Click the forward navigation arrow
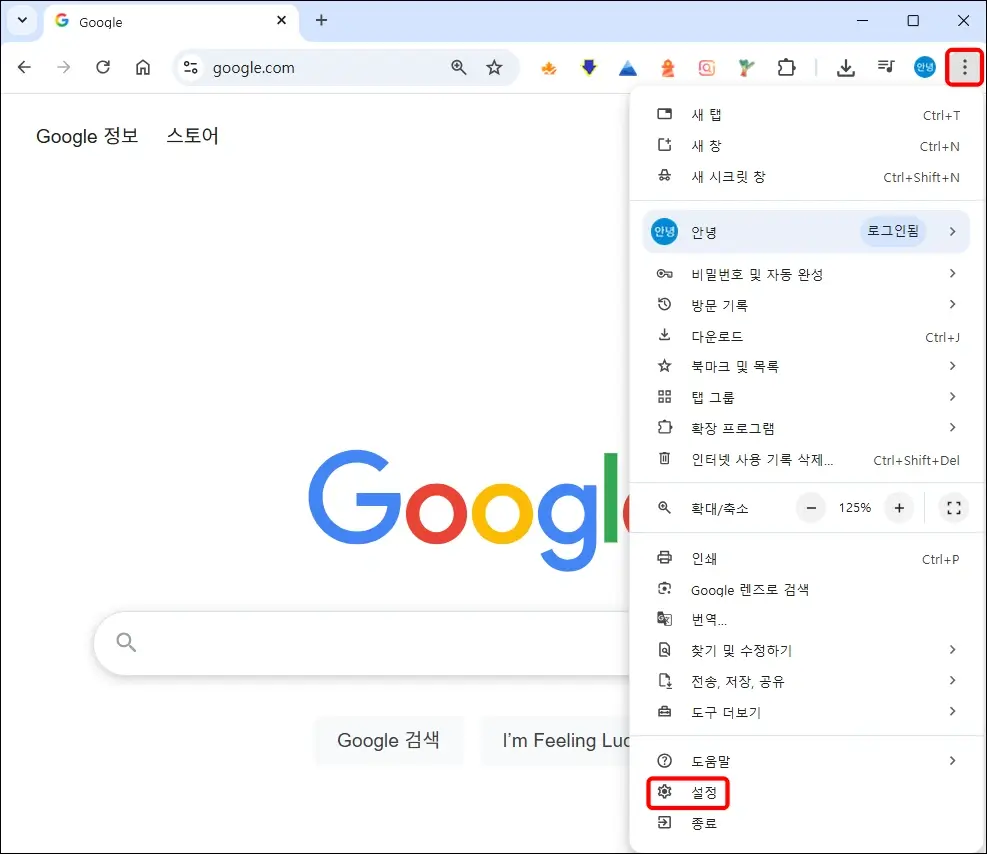 pos(64,67)
